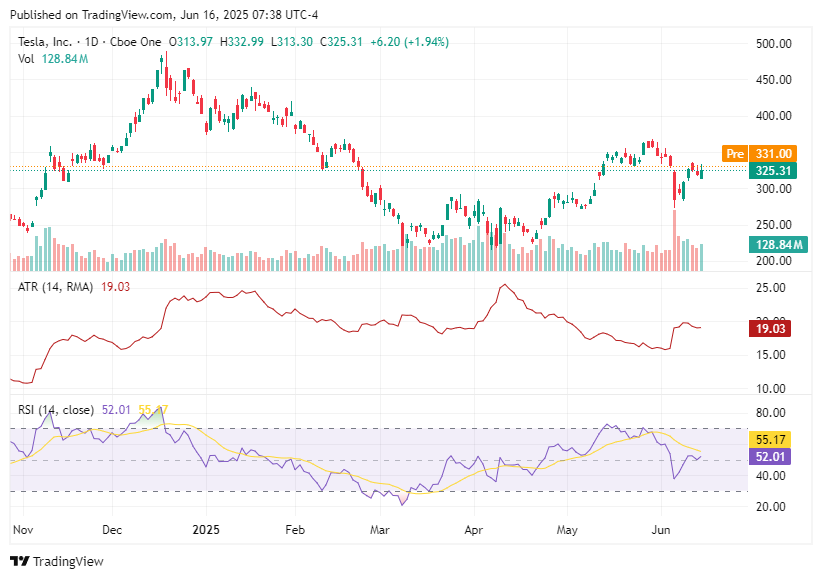The width and height of the screenshot is (822, 579).
Task: Click the Apr label on time axis
Action: [x=474, y=530]
